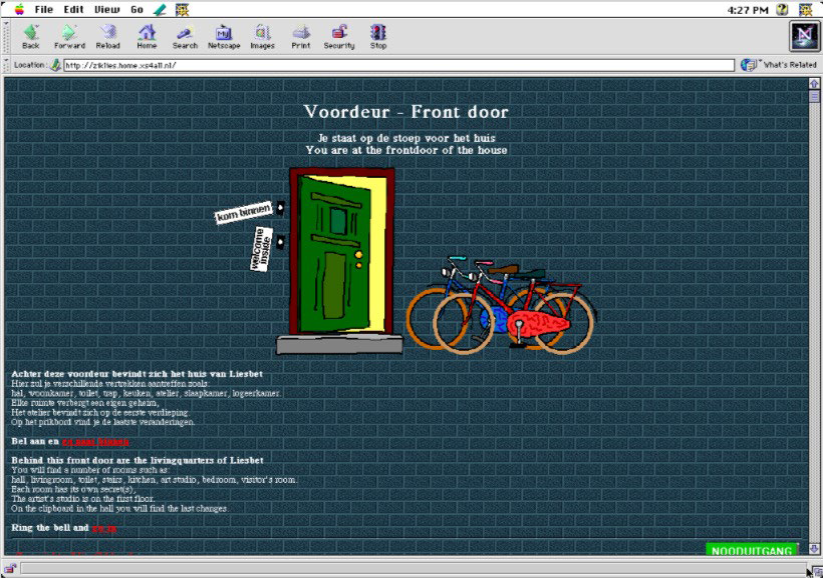Print the page using the toolbar
823x578 pixels.
pyautogui.click(x=300, y=37)
